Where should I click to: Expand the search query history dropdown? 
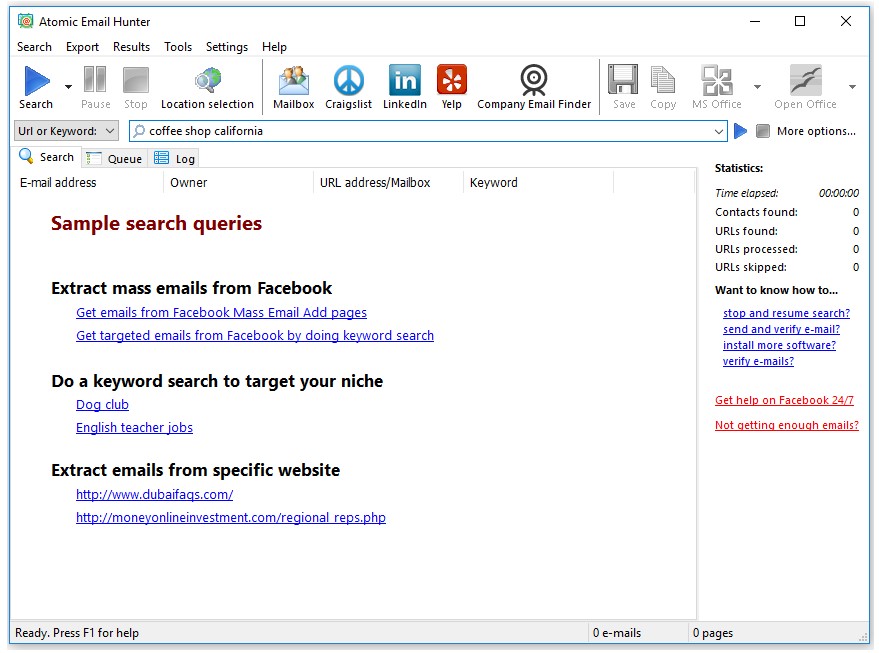tap(719, 130)
